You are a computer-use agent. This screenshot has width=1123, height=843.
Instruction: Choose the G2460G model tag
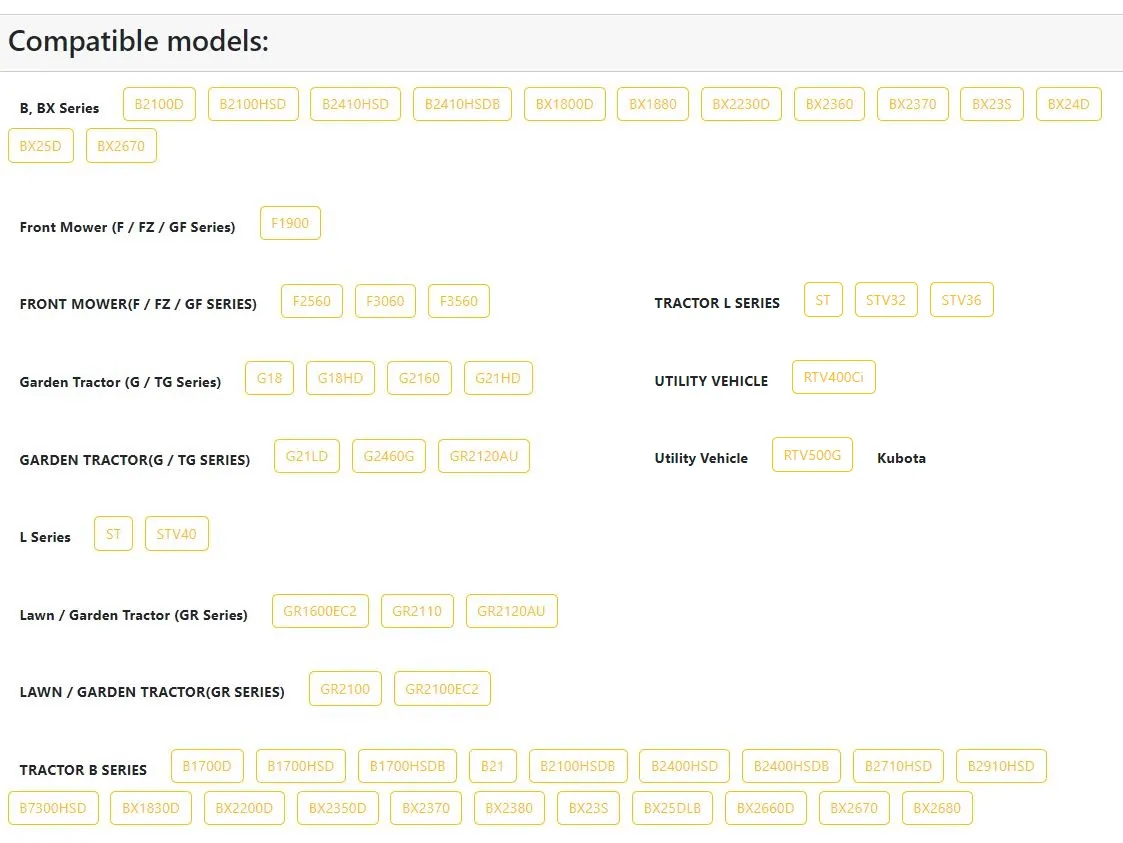point(389,456)
